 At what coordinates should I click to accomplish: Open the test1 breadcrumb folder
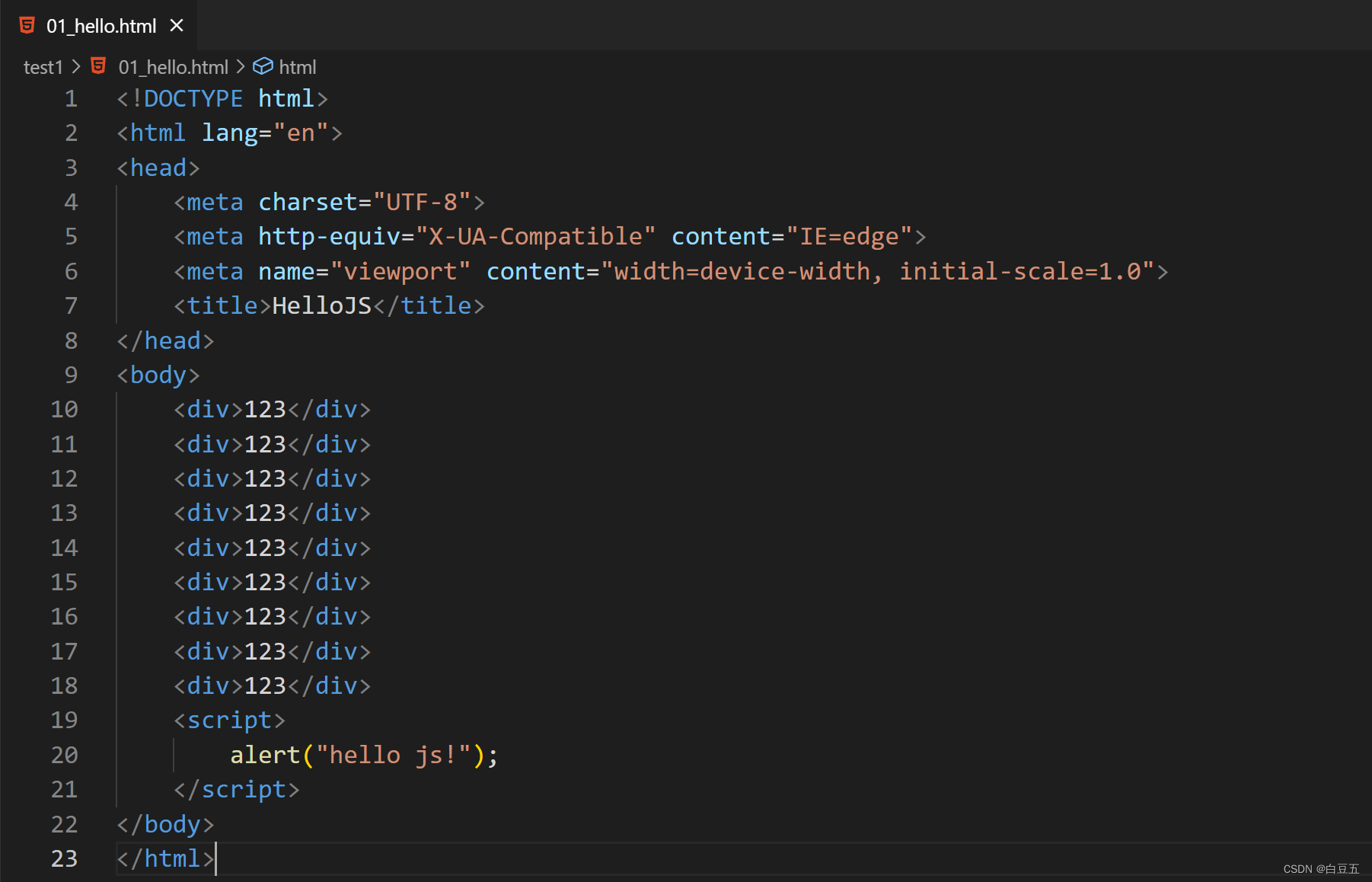pos(43,67)
